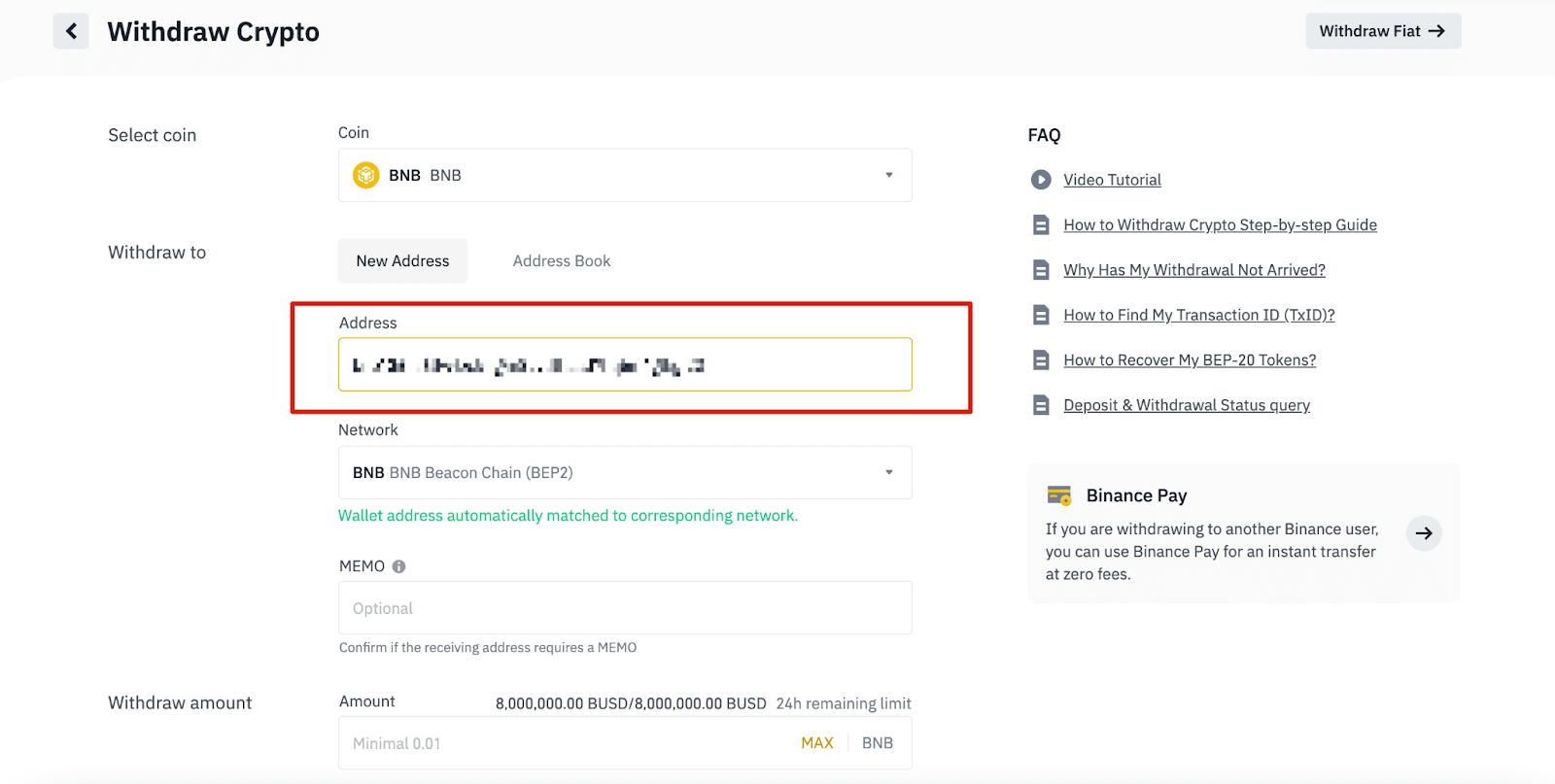Viewport: 1555px width, 784px height.
Task: Click the 24h remaining limit label
Action: [x=844, y=703]
